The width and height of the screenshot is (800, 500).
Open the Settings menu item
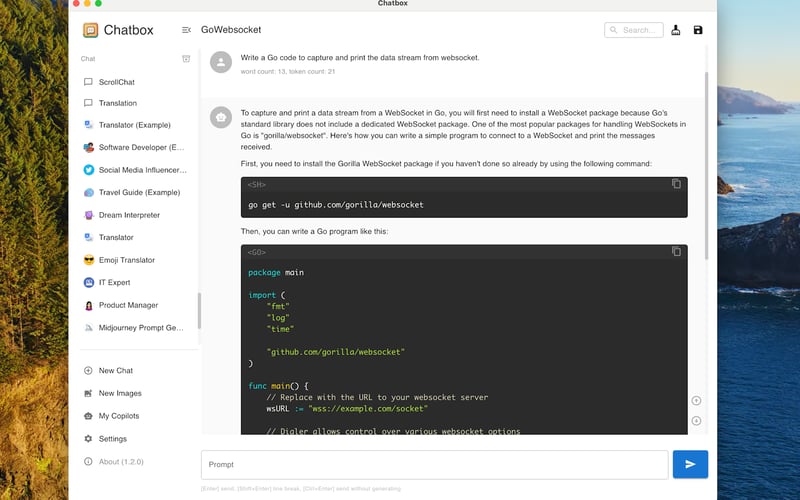click(x=112, y=439)
